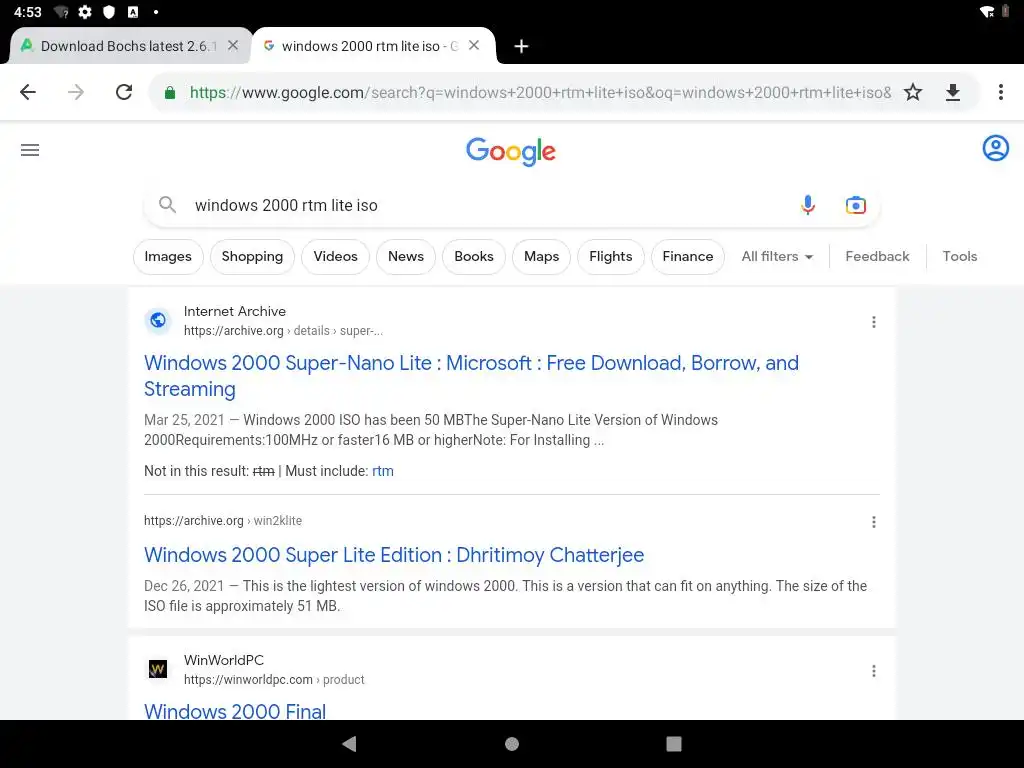Click the Must include rtm link
Image resolution: width=1024 pixels, height=768 pixels.
(383, 471)
